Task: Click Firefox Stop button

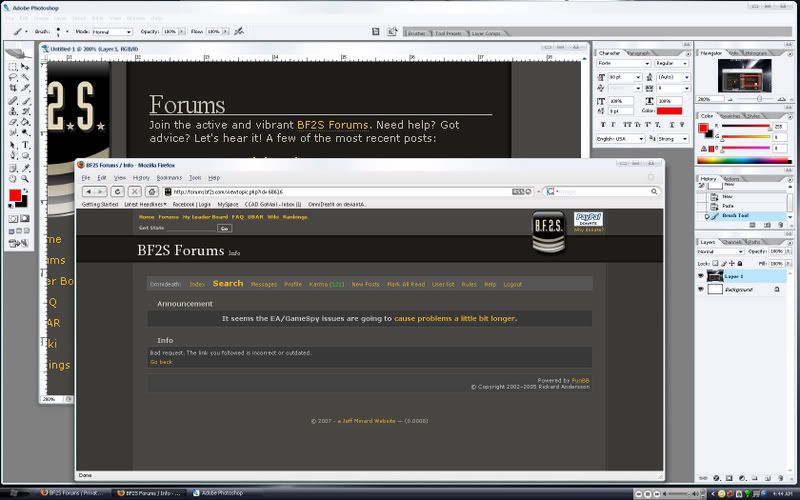Action: click(x=135, y=191)
